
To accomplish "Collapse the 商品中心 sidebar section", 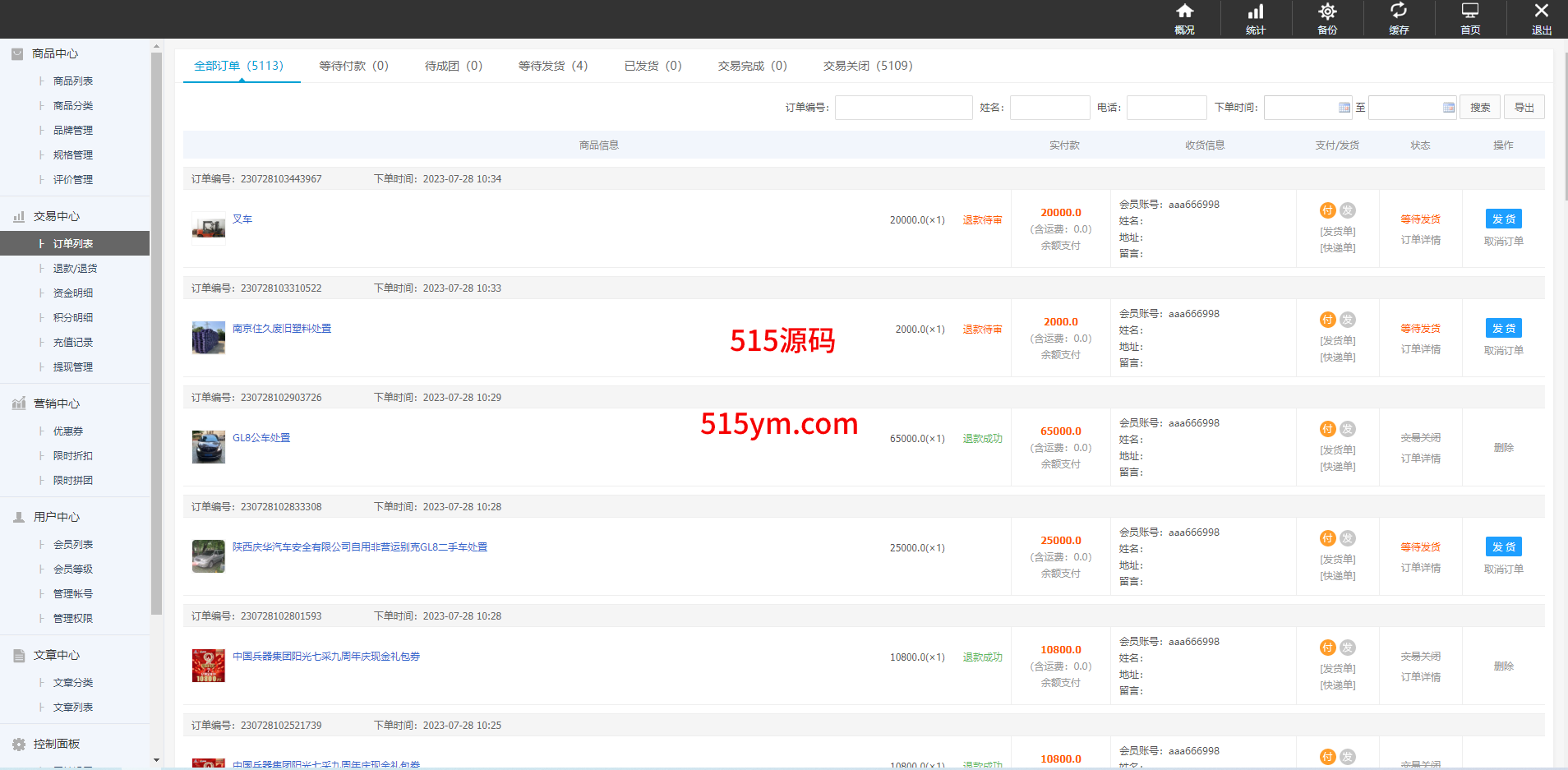I will tap(55, 53).
